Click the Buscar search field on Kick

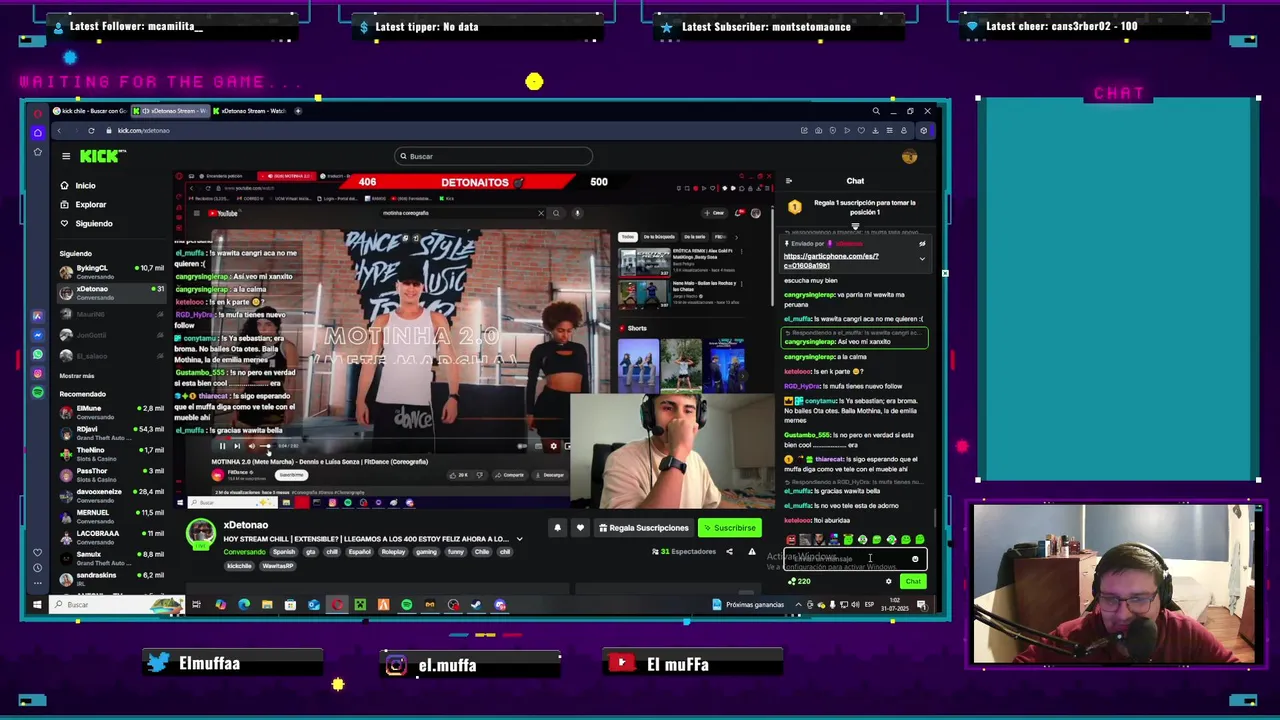(494, 156)
